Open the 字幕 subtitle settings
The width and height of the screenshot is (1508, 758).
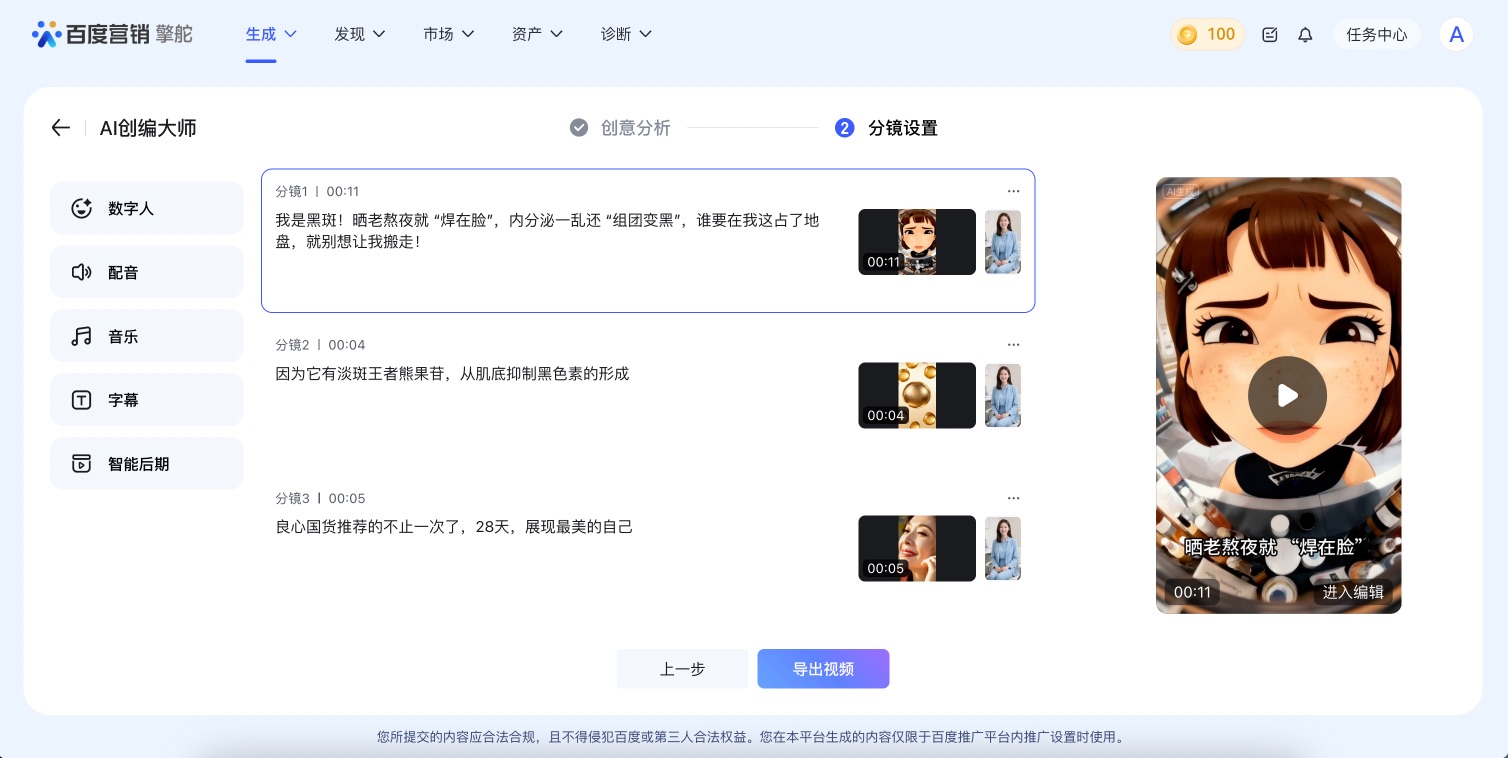click(146, 400)
